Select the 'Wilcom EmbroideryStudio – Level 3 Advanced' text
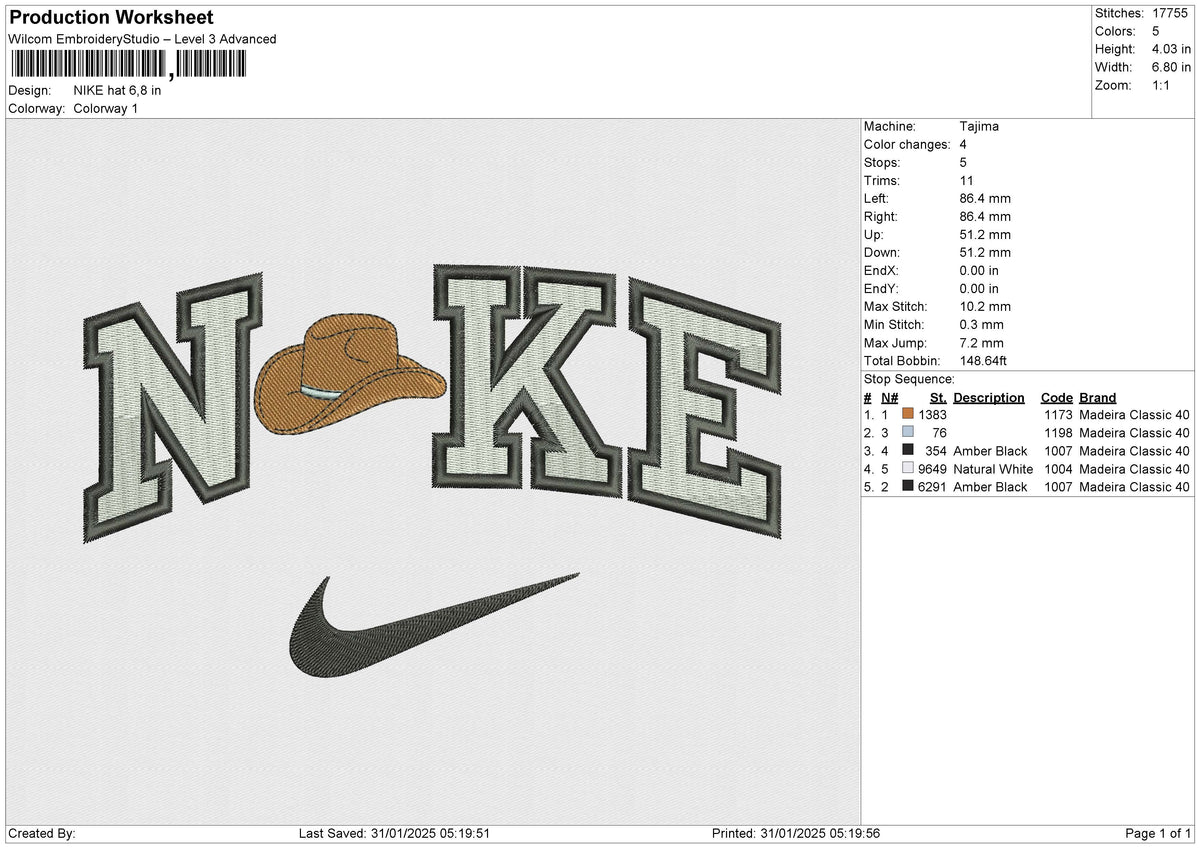 point(142,39)
